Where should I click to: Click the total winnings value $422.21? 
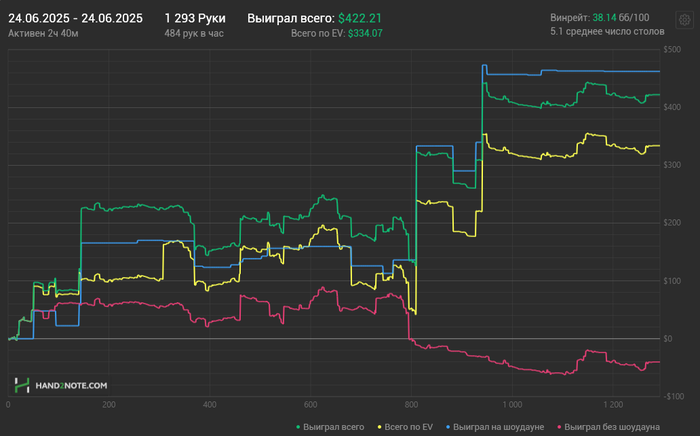click(x=360, y=18)
